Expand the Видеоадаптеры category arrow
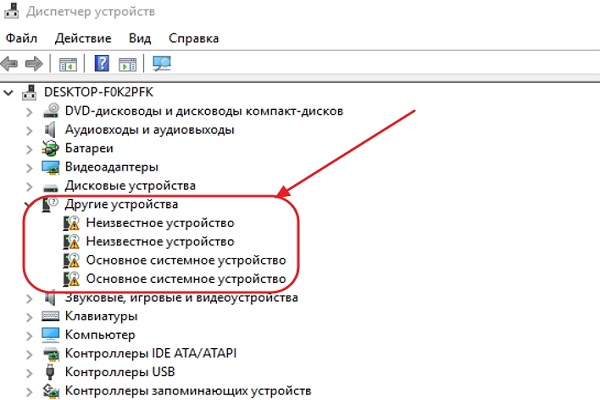 (29, 168)
